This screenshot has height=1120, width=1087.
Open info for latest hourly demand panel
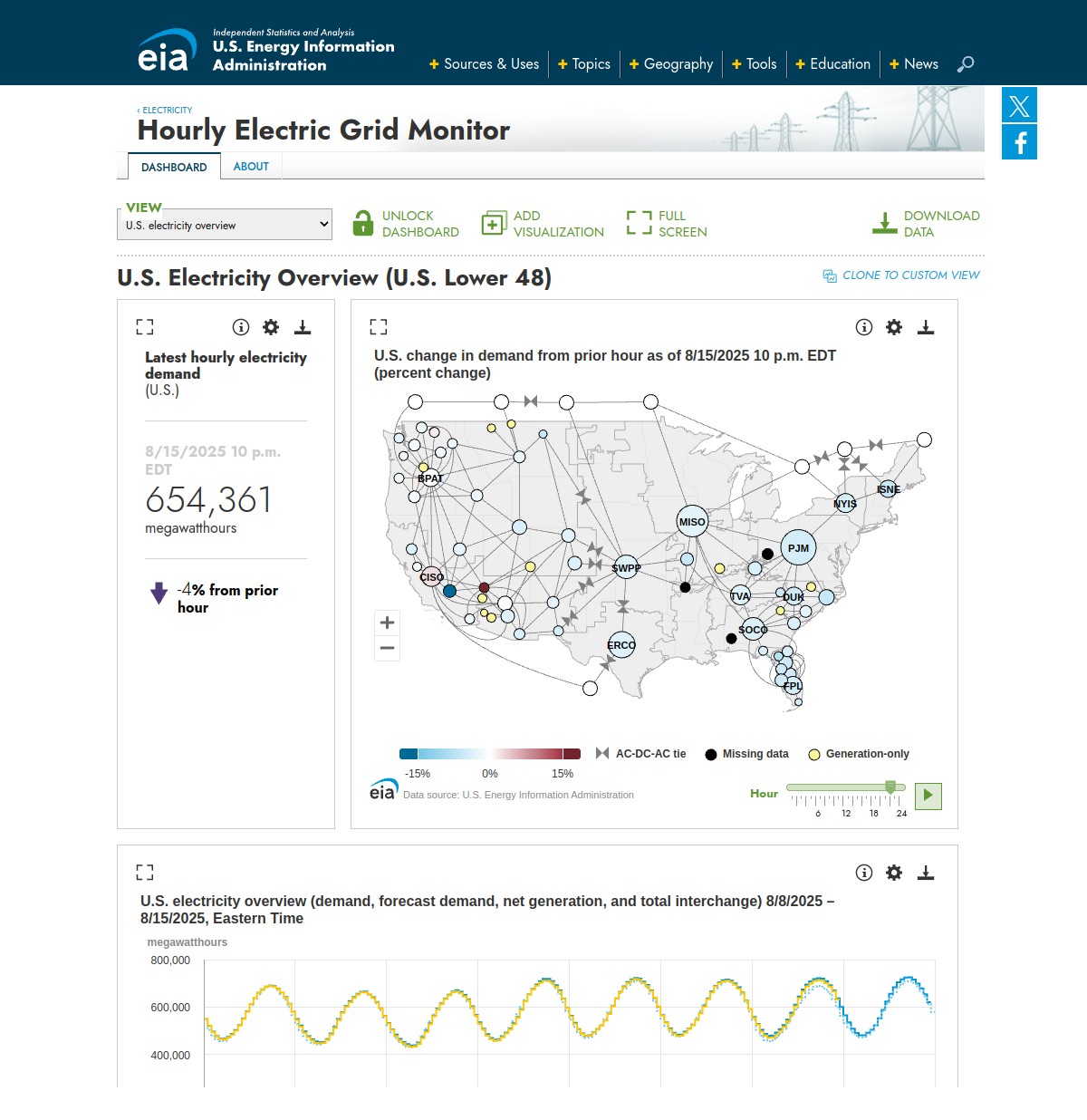pyautogui.click(x=241, y=327)
